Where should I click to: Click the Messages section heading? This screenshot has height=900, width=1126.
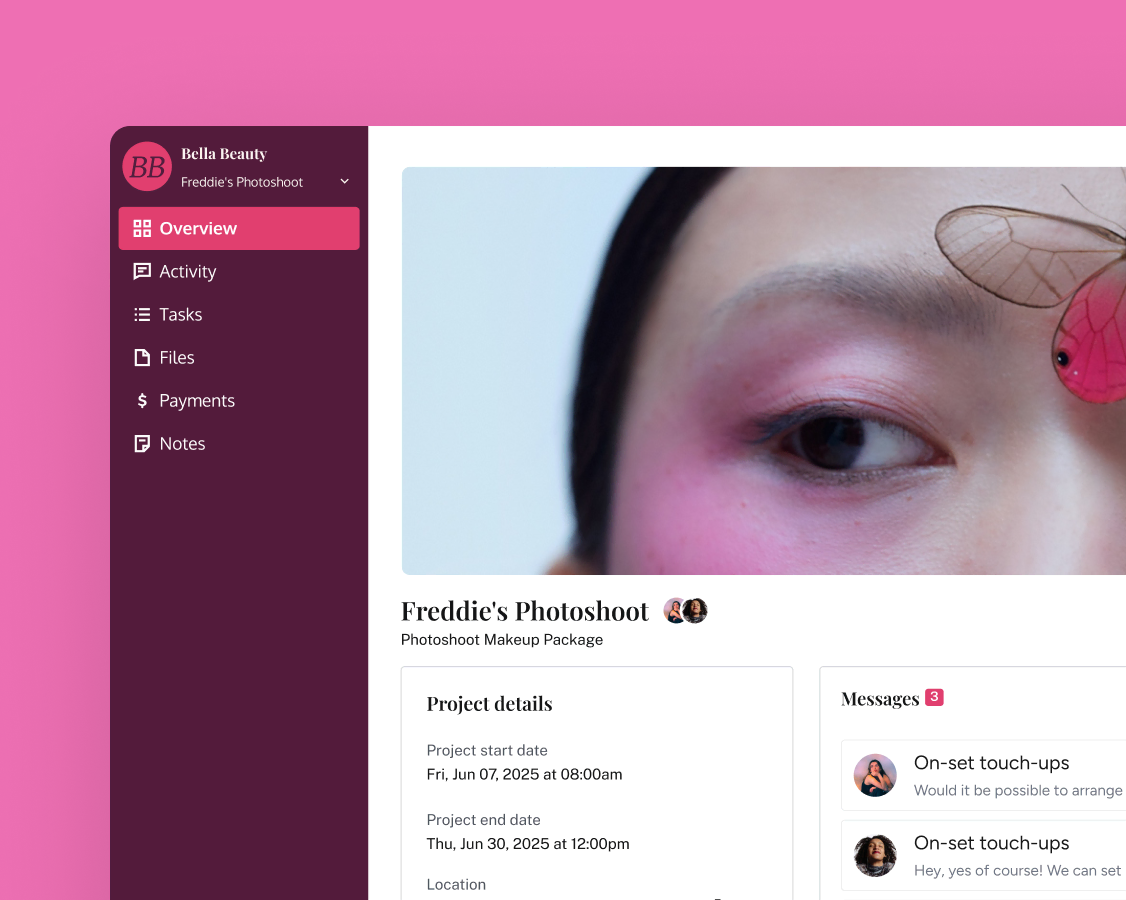point(880,699)
